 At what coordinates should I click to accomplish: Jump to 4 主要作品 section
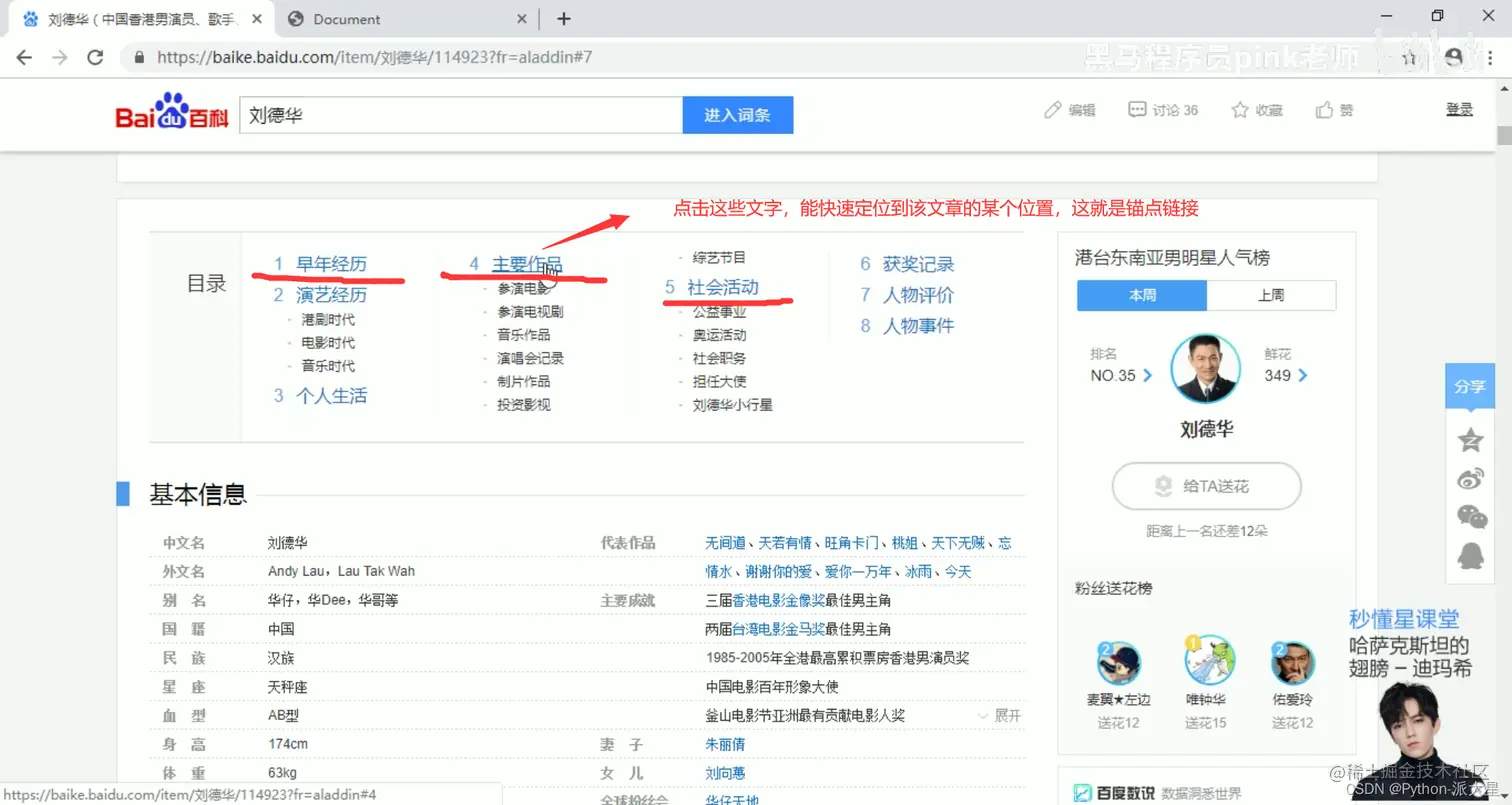[516, 264]
